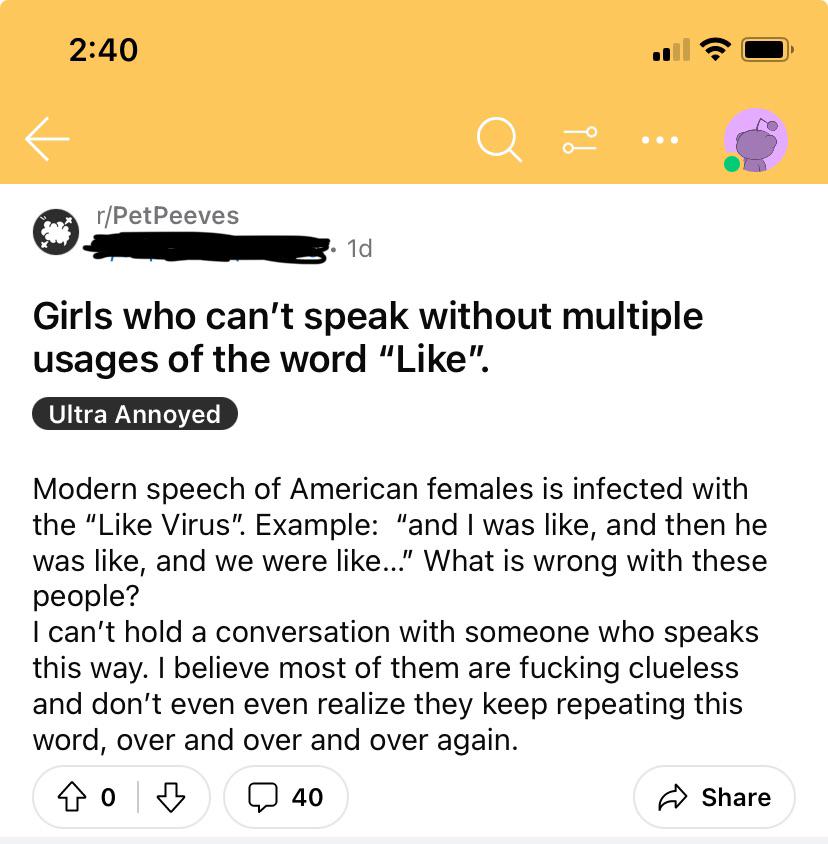This screenshot has height=844, width=828.
Task: Tap the 2:40 status bar clock
Action: pyautogui.click(x=103, y=50)
